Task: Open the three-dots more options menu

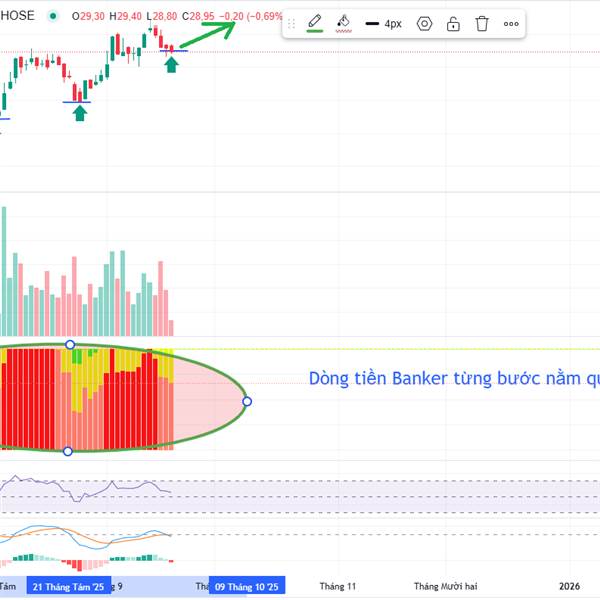Action: (511, 24)
